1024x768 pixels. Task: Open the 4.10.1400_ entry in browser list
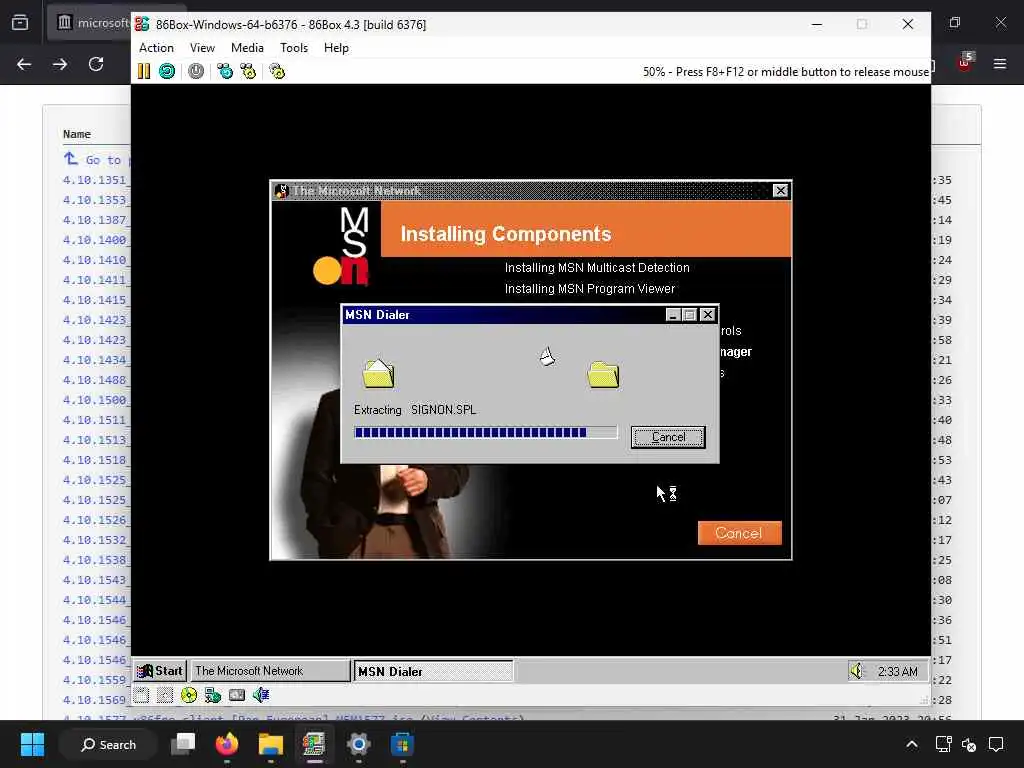(x=96, y=240)
